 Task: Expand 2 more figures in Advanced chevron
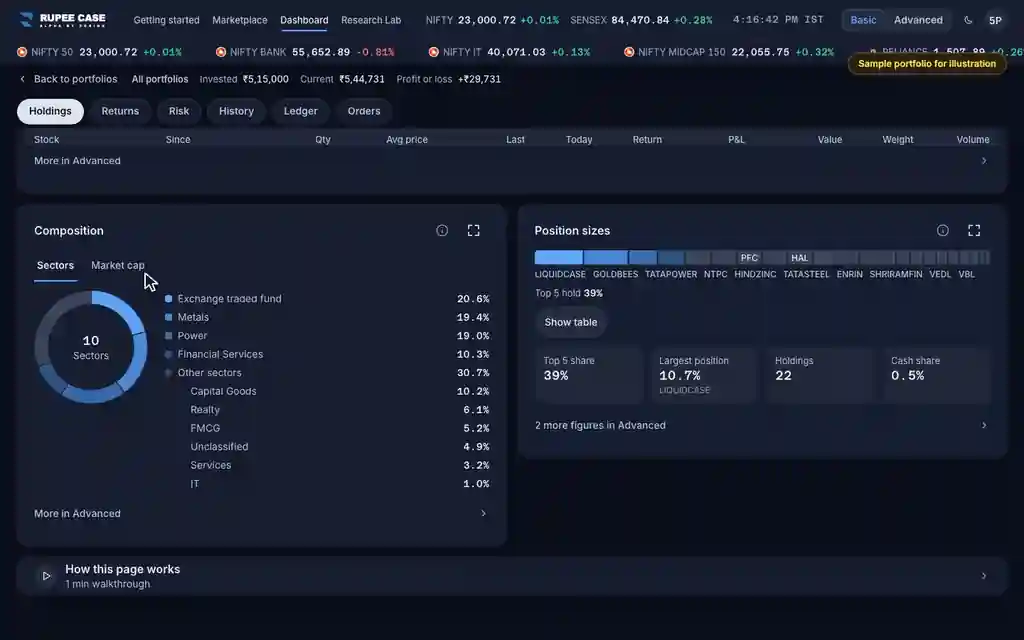click(984, 425)
